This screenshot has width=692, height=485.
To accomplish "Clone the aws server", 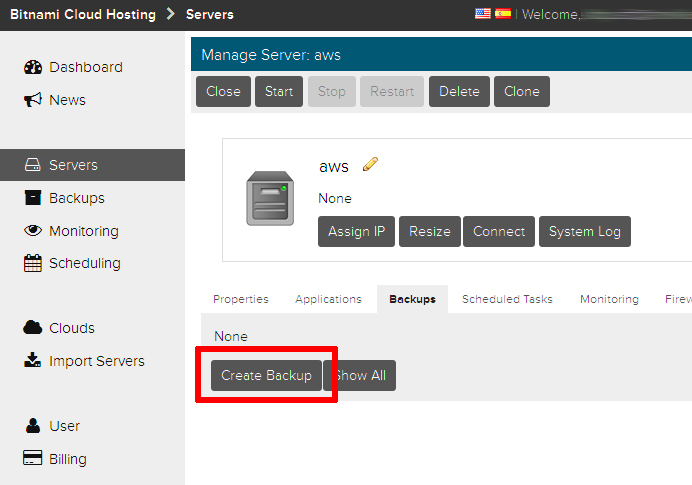I will point(522,91).
